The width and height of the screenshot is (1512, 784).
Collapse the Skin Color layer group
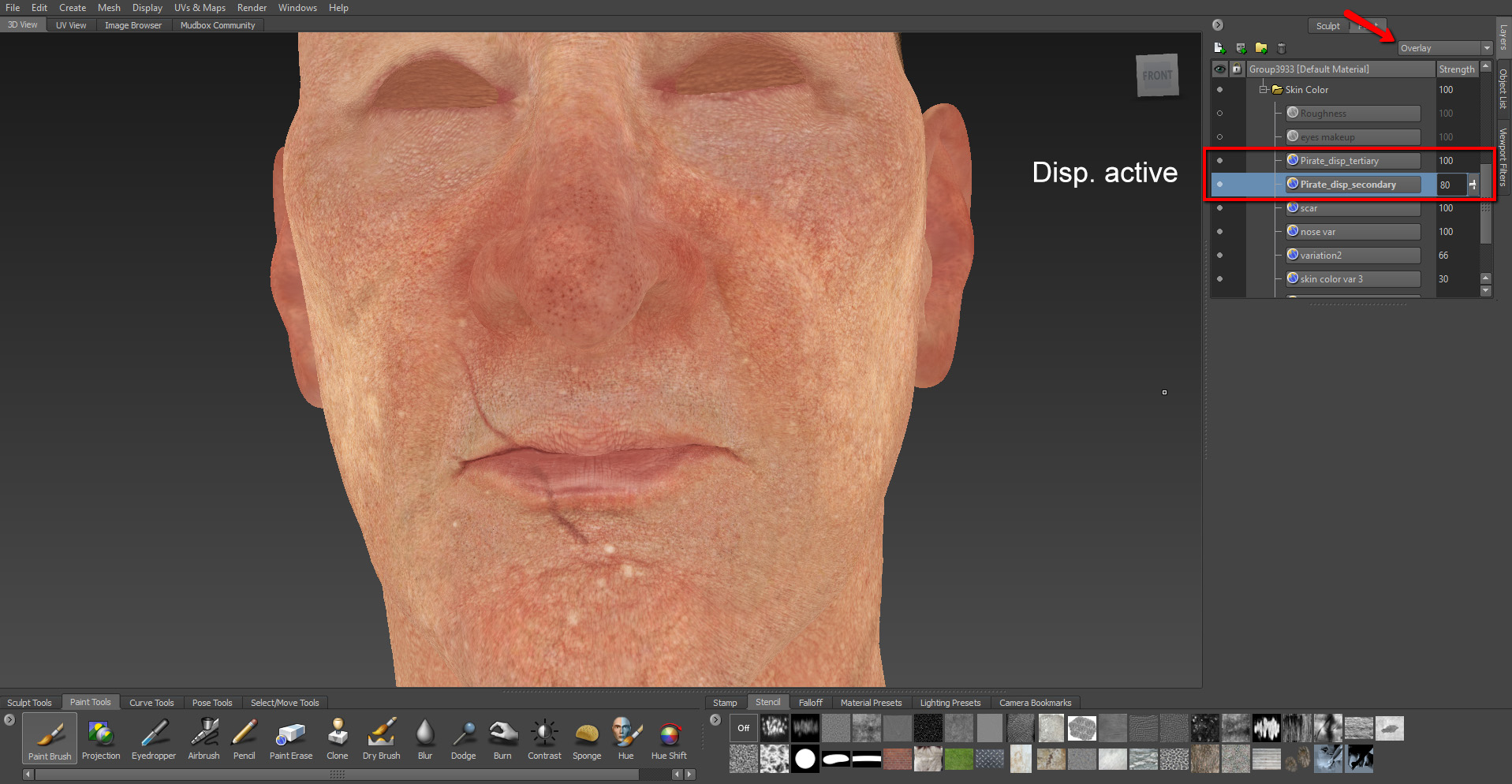tap(1263, 90)
